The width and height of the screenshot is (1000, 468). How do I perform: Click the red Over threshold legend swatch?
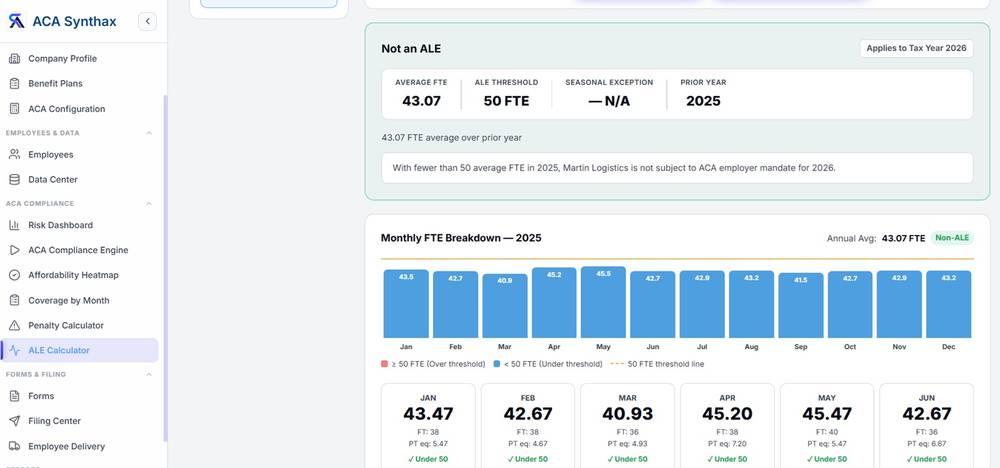pyautogui.click(x=384, y=364)
